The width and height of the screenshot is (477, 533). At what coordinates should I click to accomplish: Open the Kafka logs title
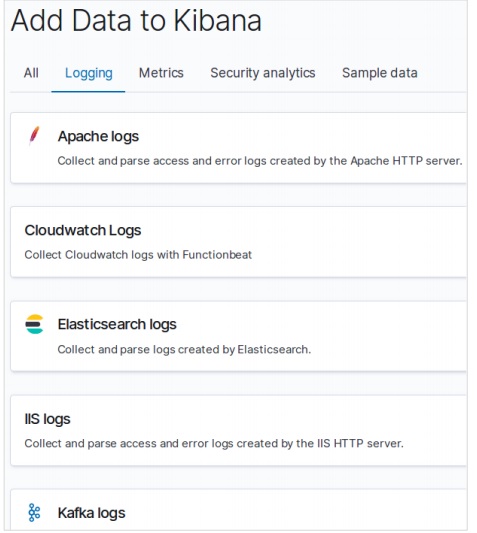(91, 513)
